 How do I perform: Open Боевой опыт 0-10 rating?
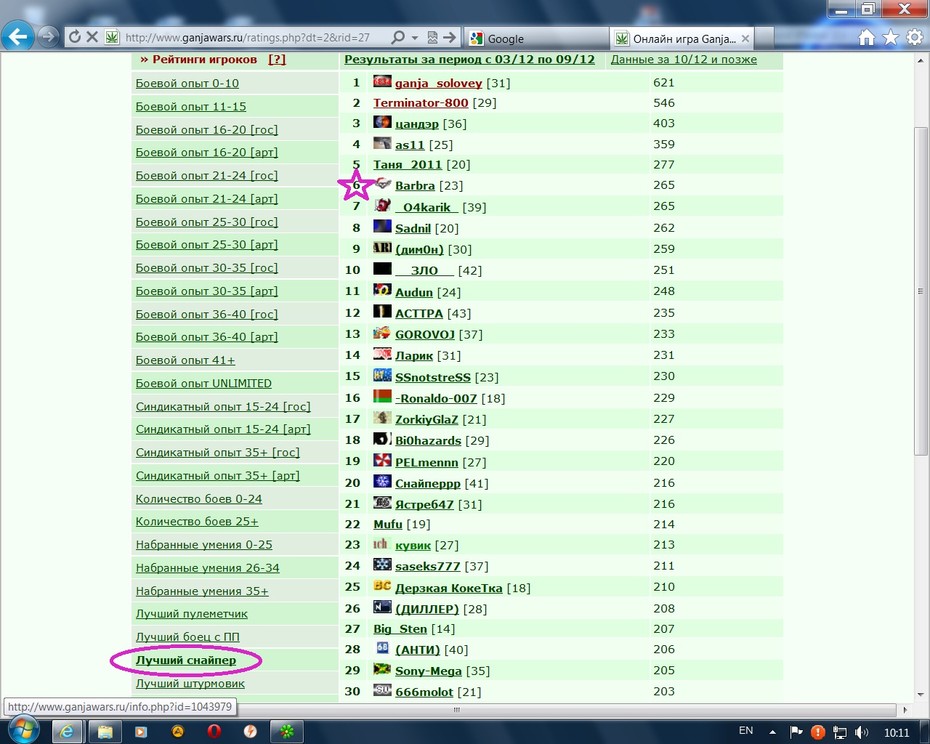pos(187,83)
